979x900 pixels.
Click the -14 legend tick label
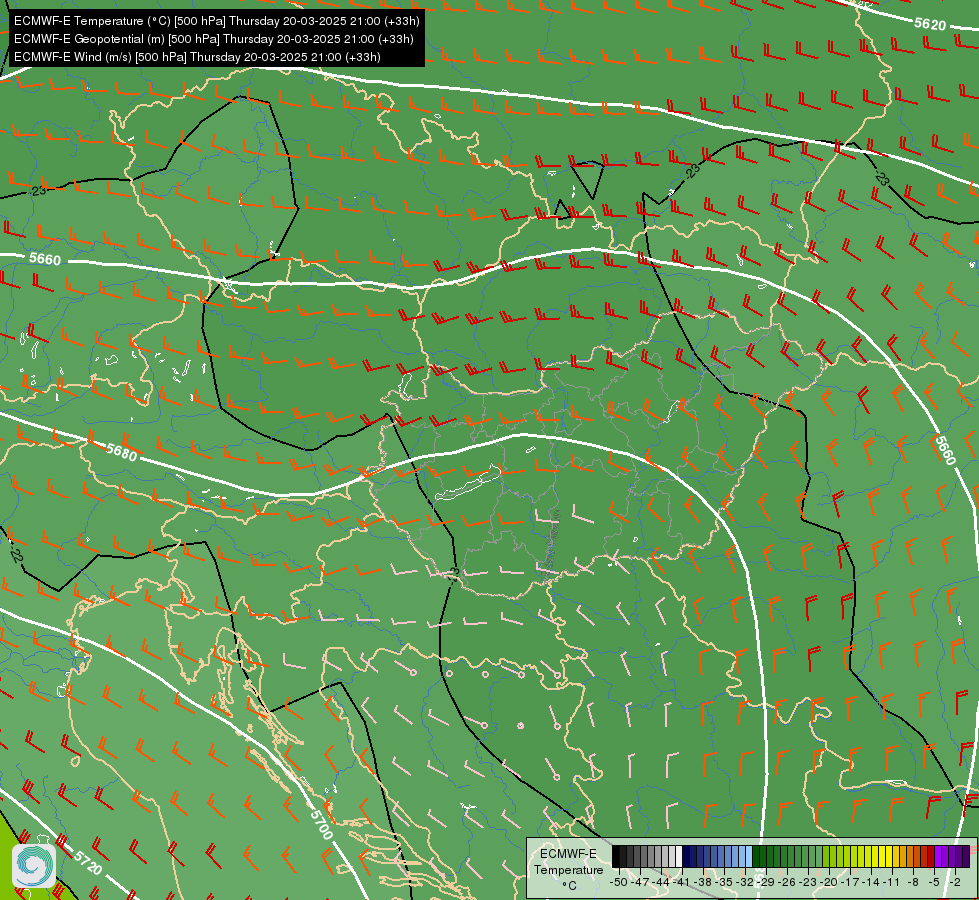[871, 882]
